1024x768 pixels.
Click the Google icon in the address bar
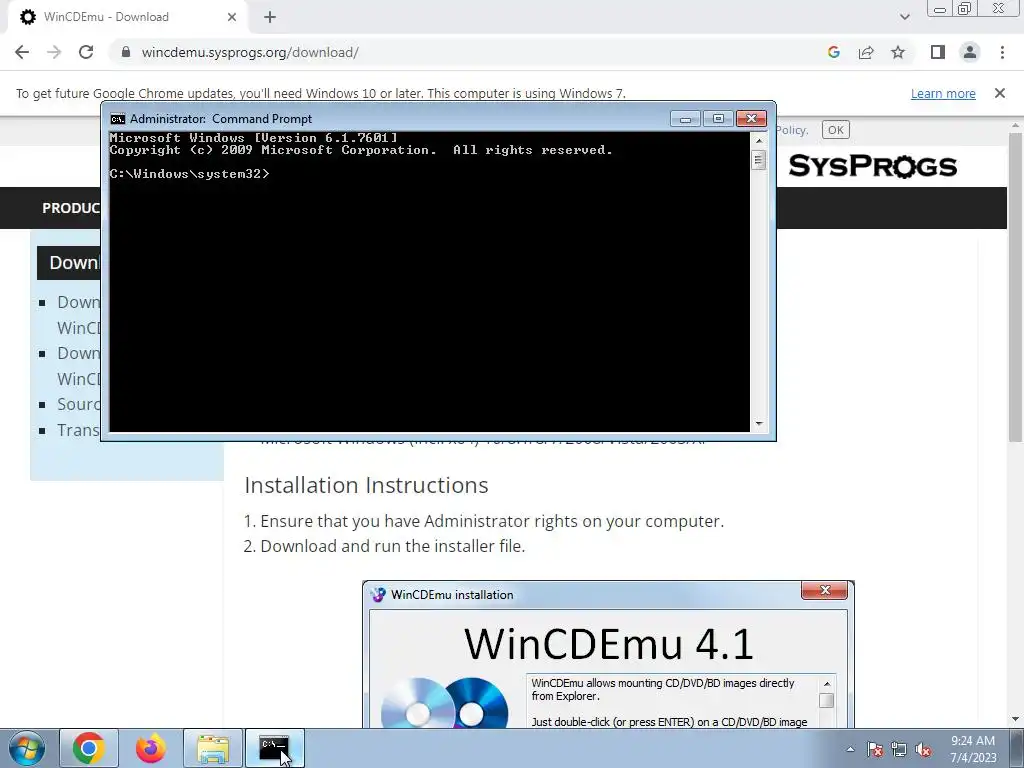(x=833, y=52)
